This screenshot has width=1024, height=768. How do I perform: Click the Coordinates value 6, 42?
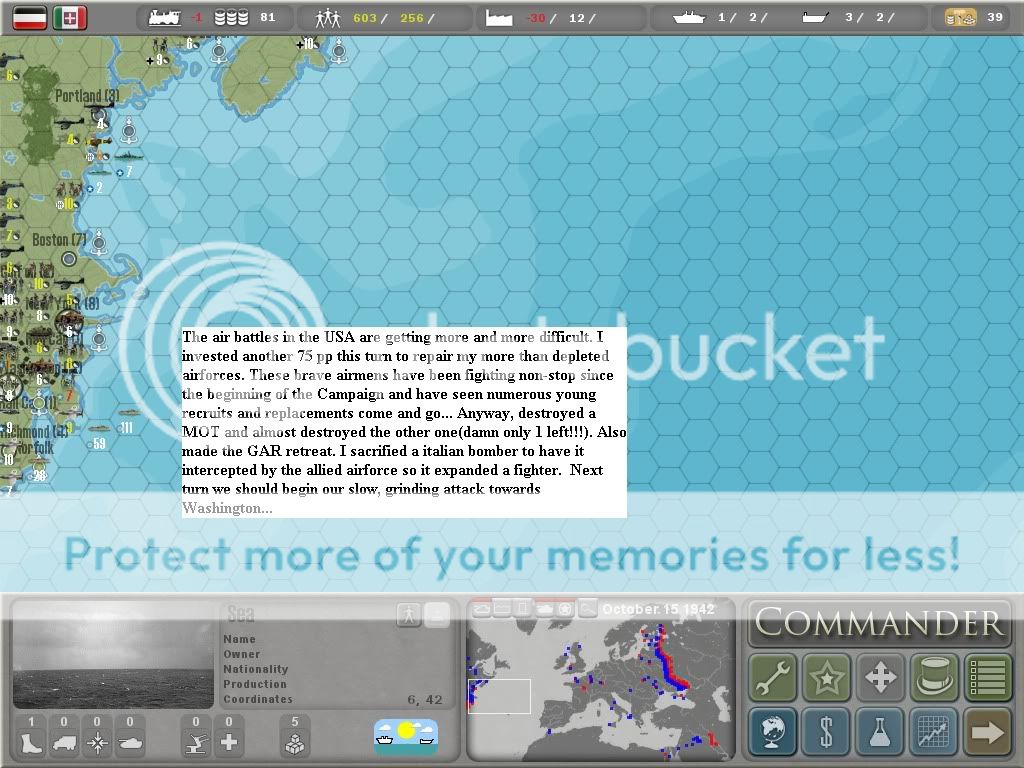[x=424, y=700]
